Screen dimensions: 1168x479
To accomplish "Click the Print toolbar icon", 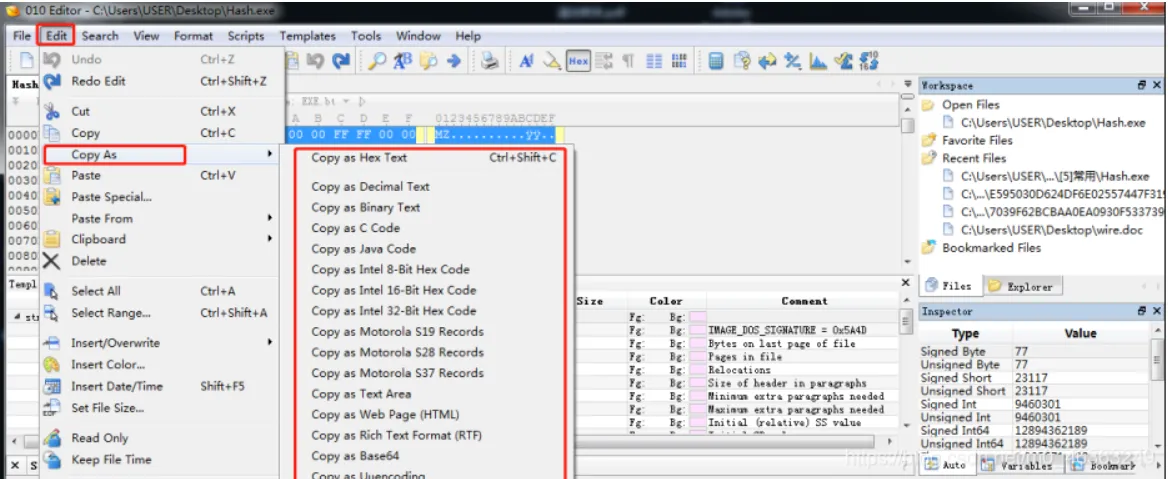I will 490,62.
